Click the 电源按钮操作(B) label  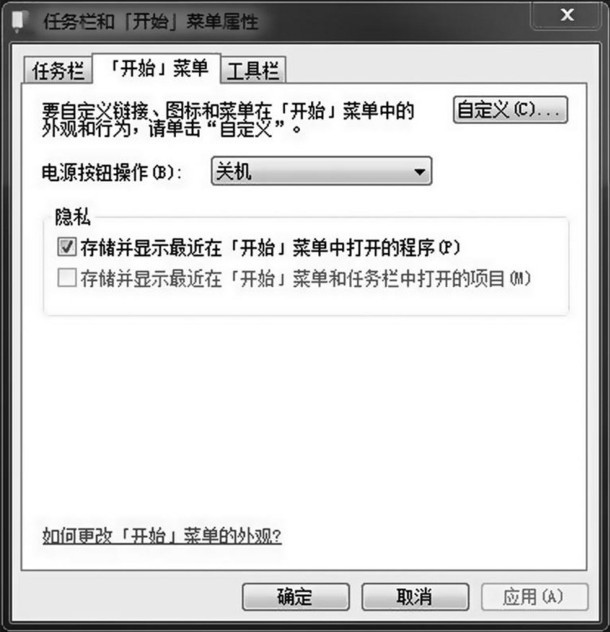coord(112,173)
